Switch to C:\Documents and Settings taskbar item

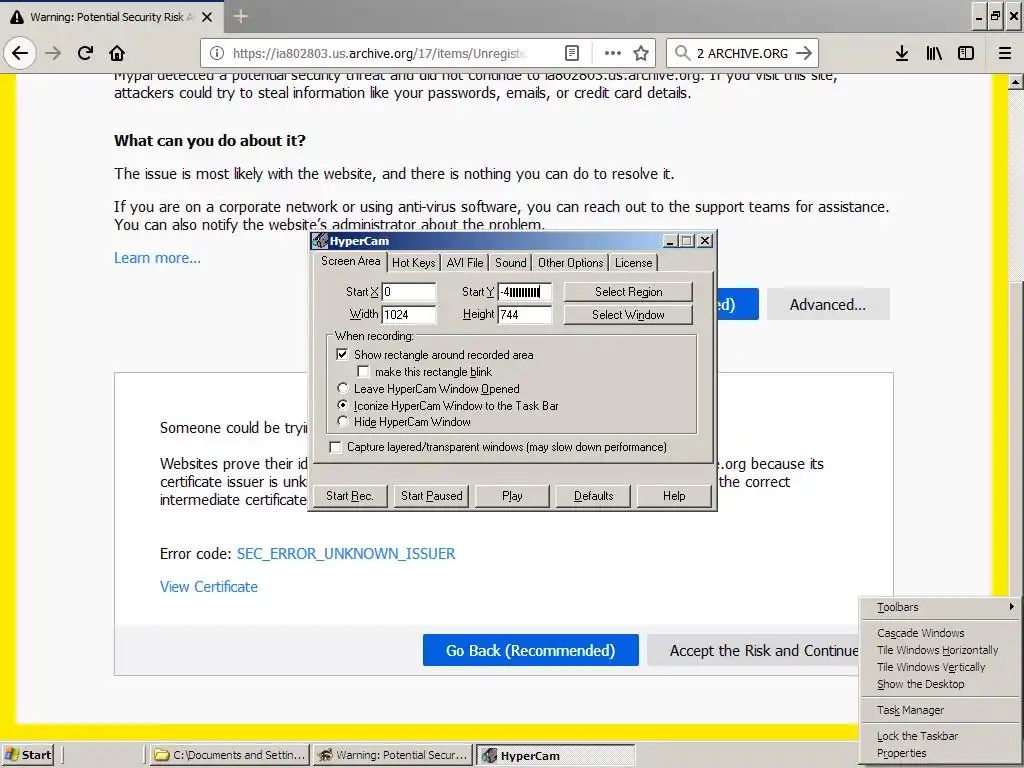229,755
